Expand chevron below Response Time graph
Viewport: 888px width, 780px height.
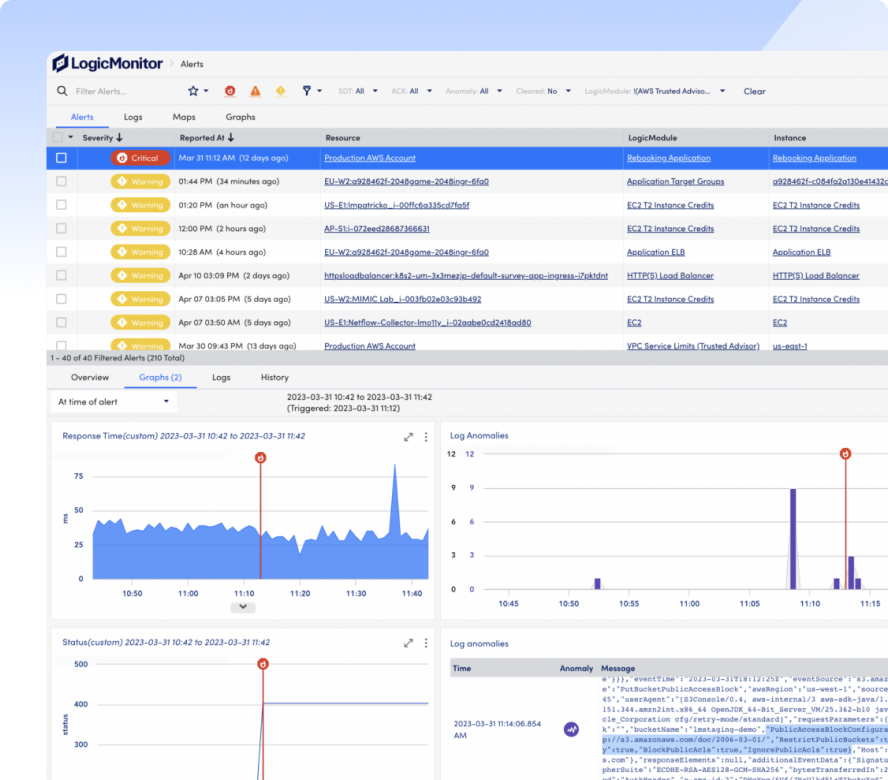pos(243,607)
